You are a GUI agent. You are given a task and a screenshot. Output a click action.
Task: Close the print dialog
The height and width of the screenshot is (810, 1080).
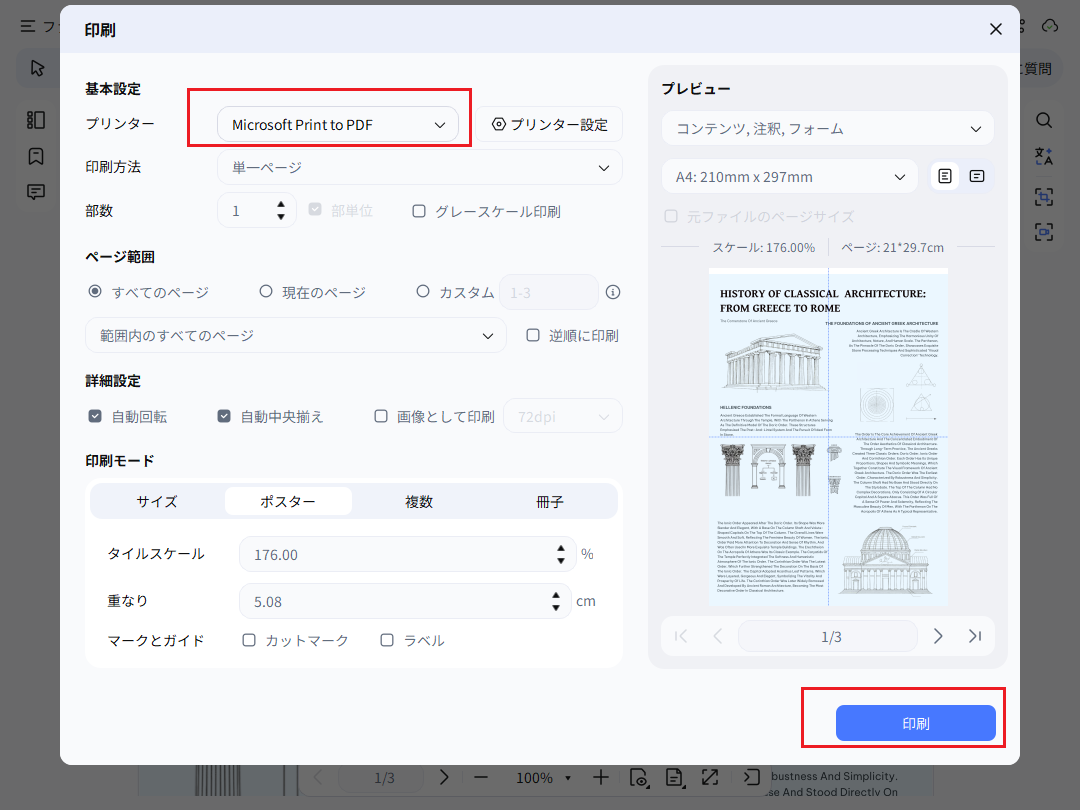[x=995, y=29]
